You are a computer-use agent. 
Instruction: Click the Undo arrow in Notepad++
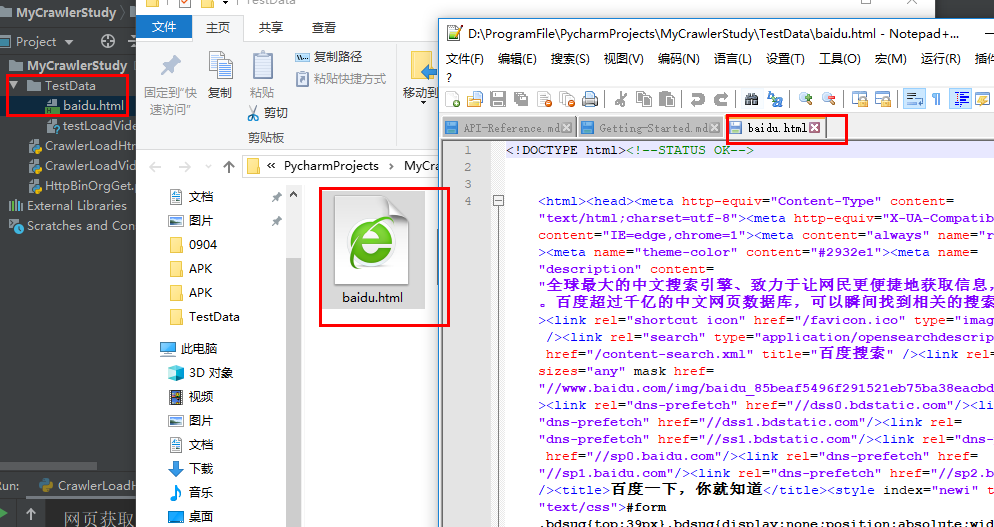pyautogui.click(x=697, y=99)
